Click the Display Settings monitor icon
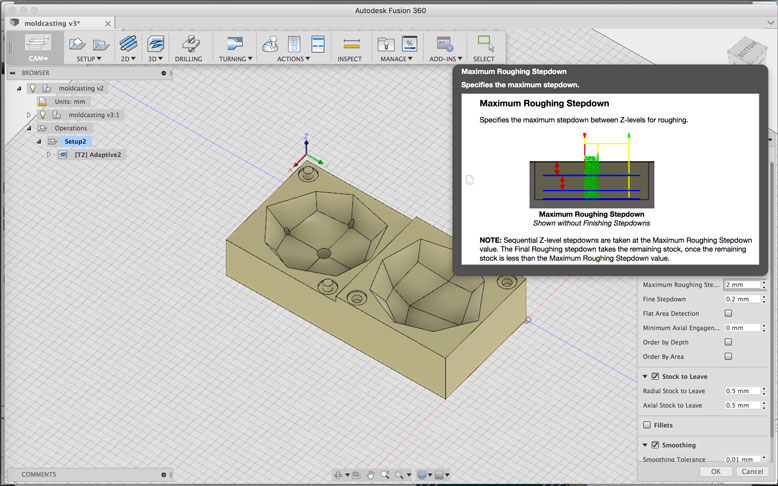The width and height of the screenshot is (778, 486). pyautogui.click(x=422, y=475)
